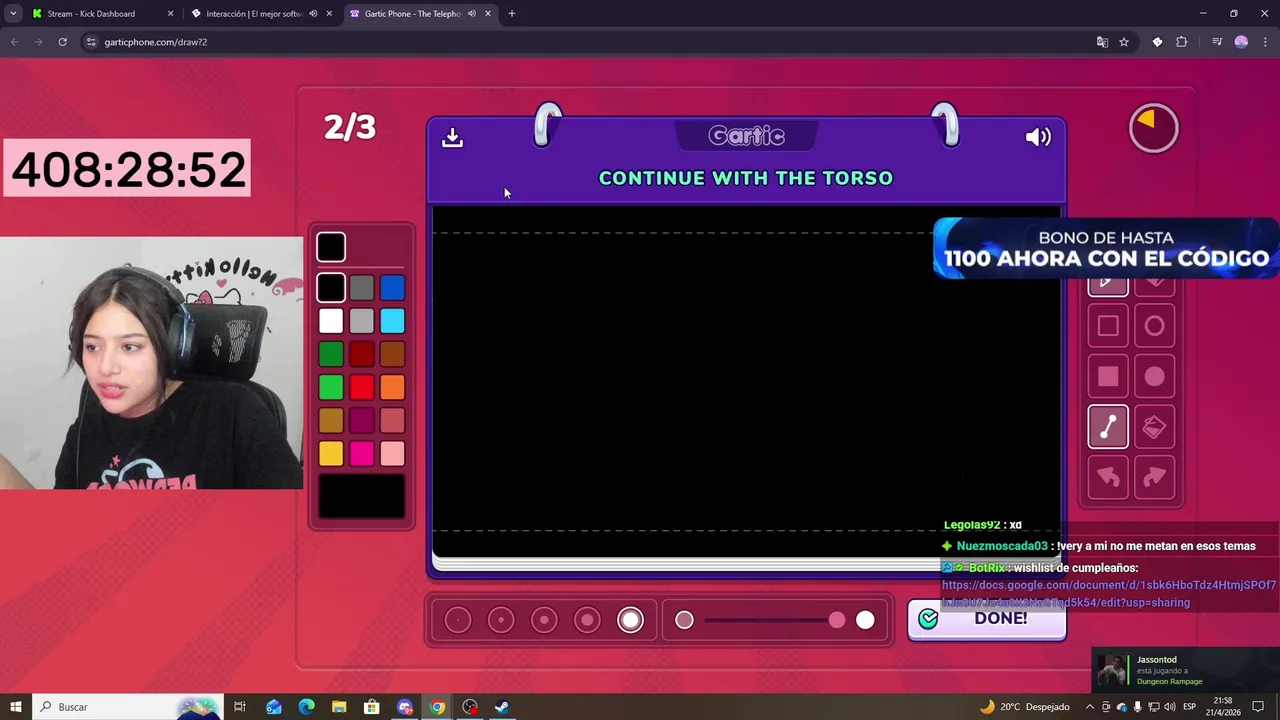Screen dimensions: 1280x720
Task: Redo the last stroke
Action: pyautogui.click(x=1154, y=477)
